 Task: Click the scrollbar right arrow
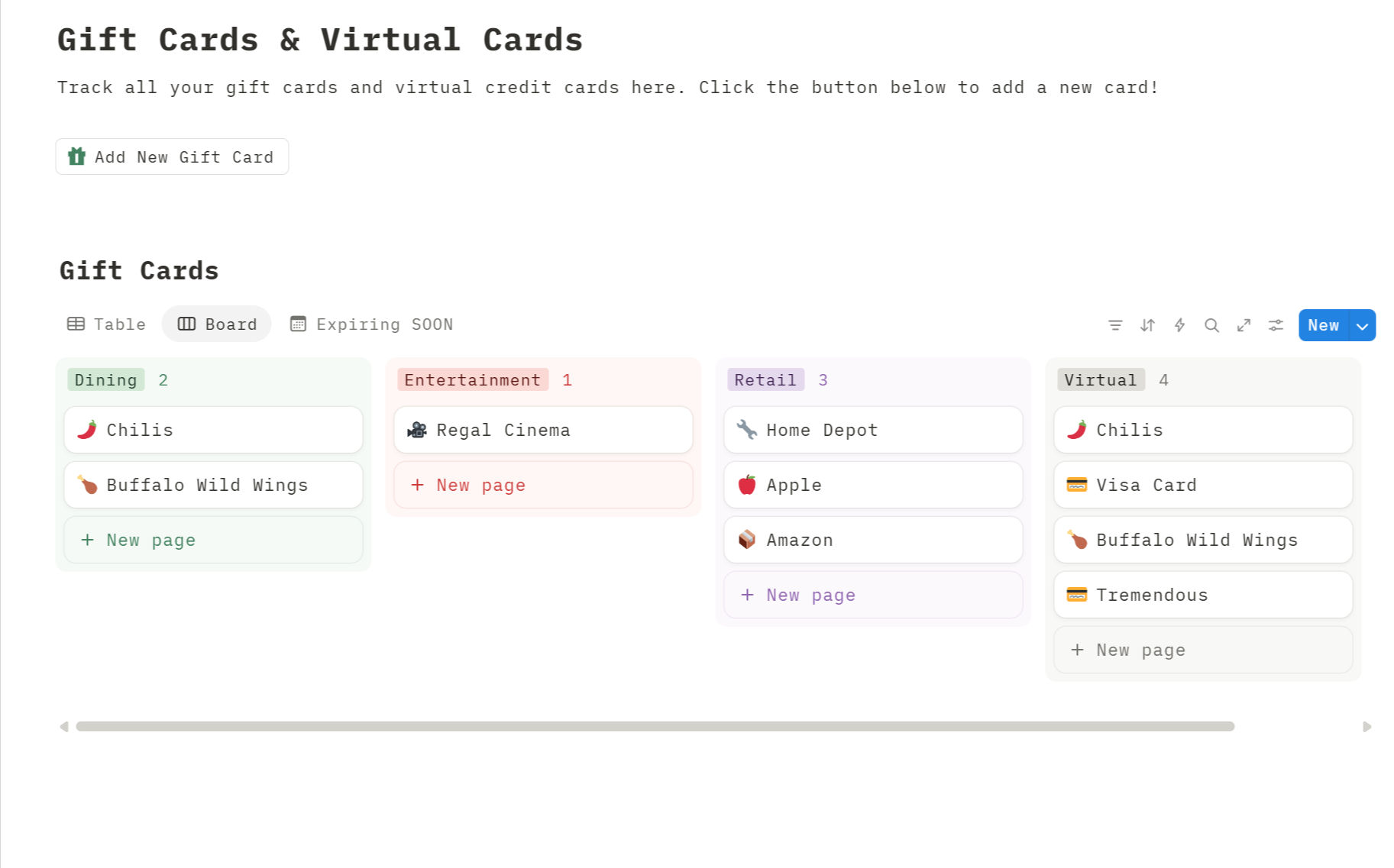pos(1367,726)
